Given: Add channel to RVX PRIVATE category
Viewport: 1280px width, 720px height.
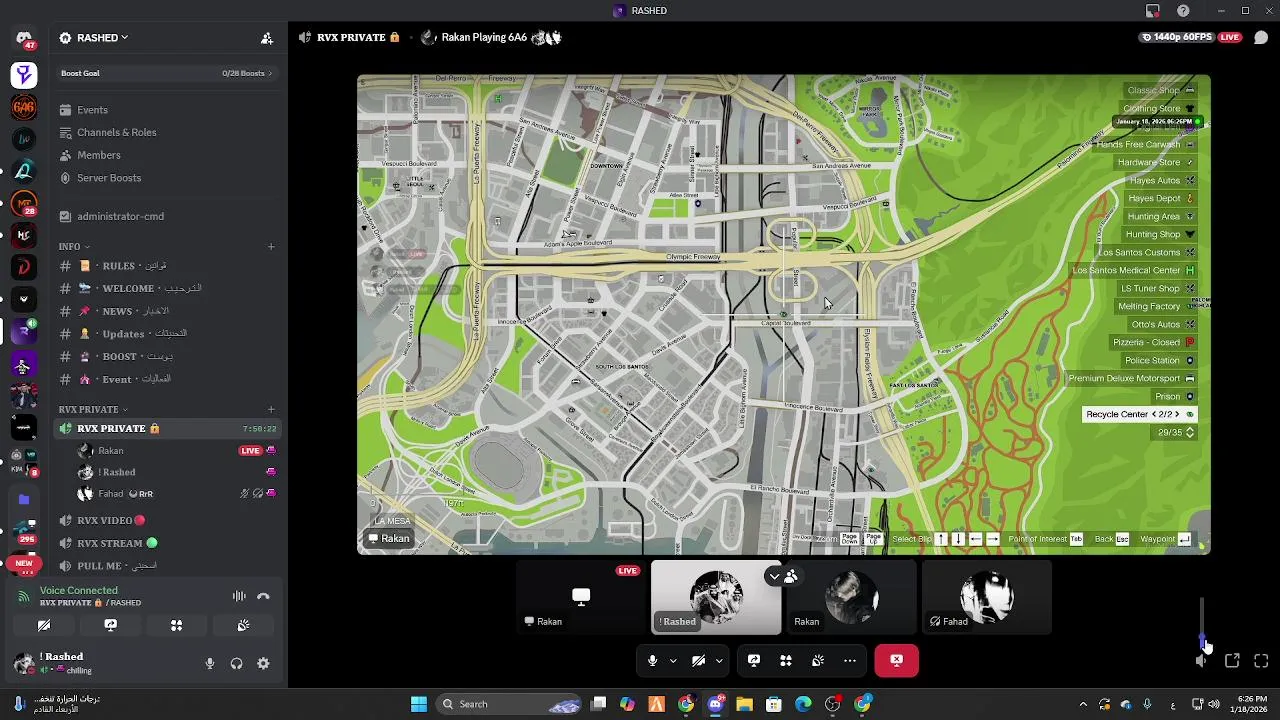Looking at the screenshot, I should click(271, 409).
